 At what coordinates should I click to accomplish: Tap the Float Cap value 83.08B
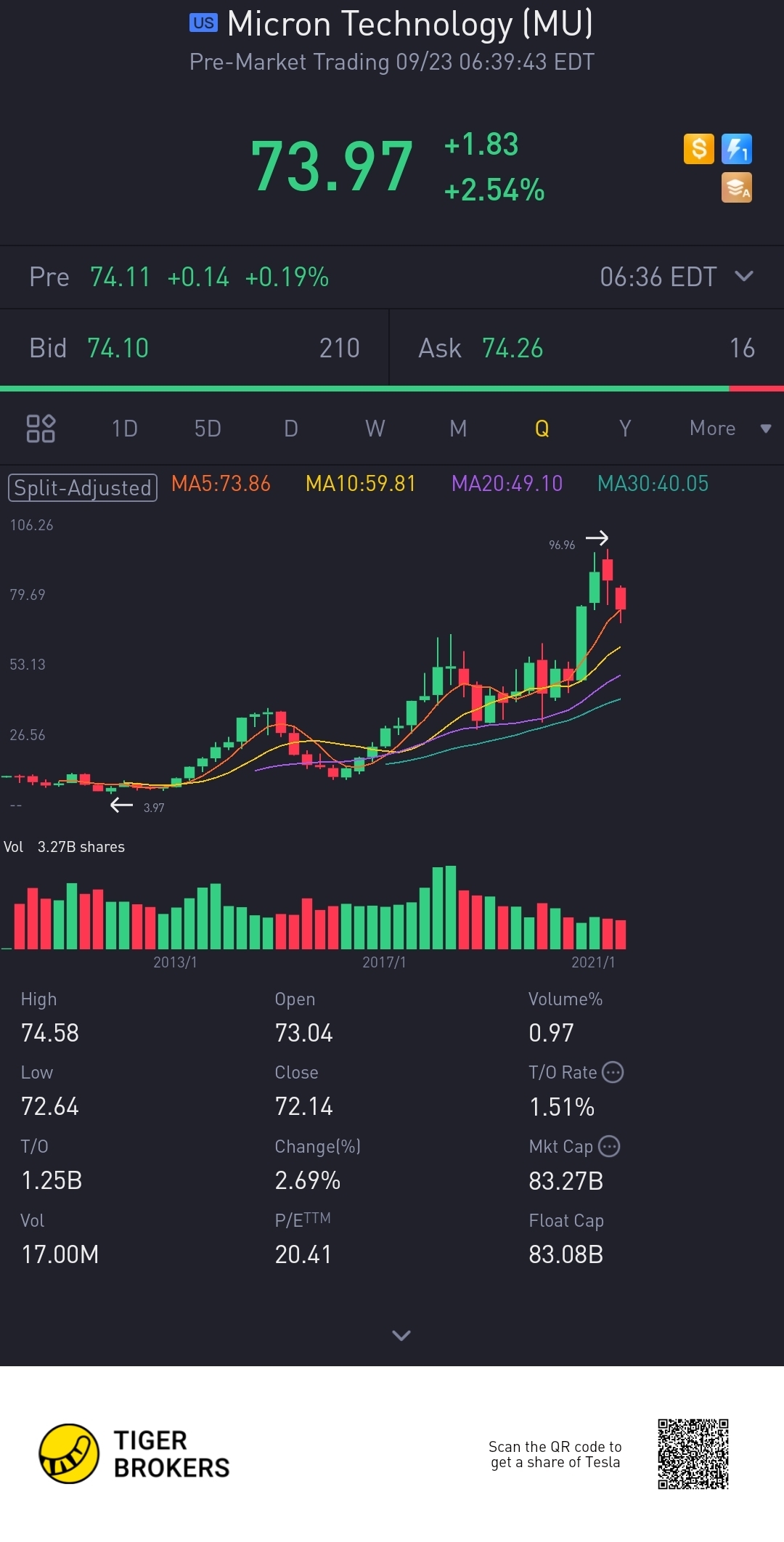click(x=566, y=1254)
